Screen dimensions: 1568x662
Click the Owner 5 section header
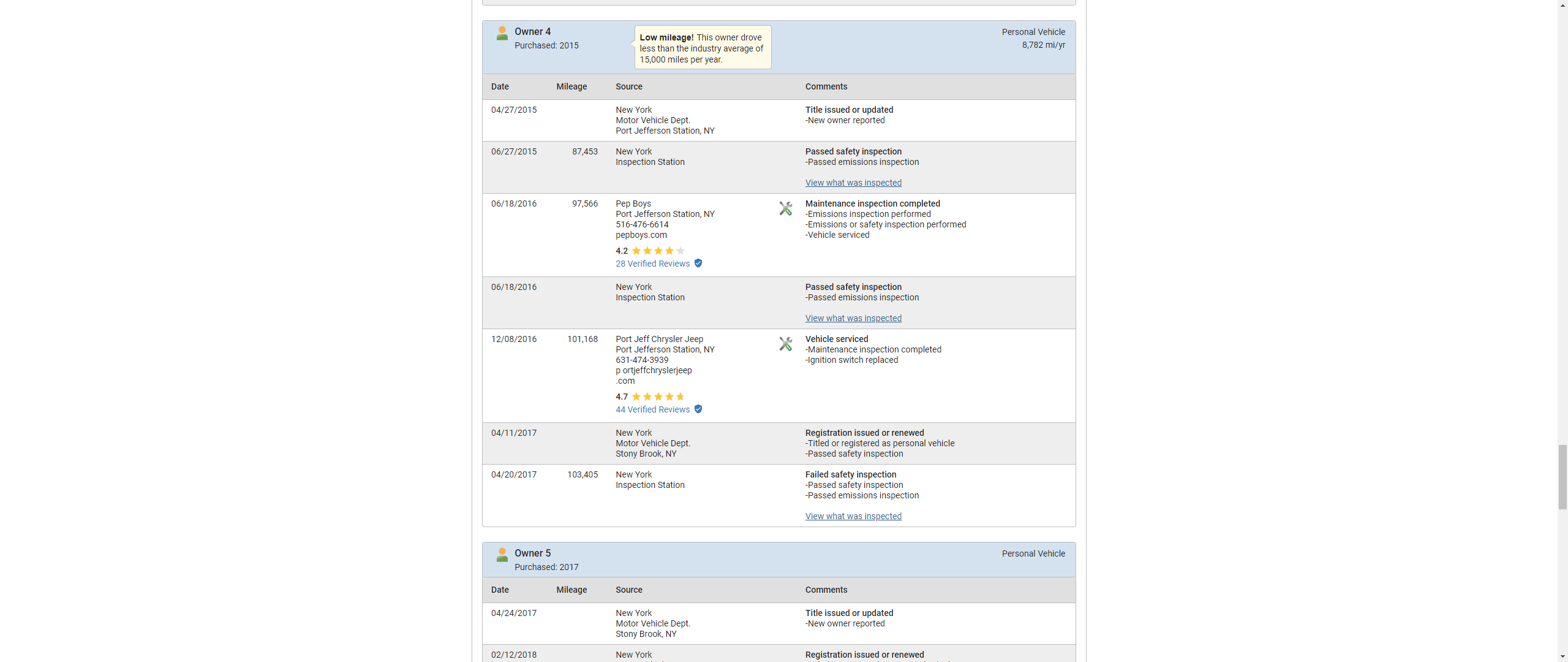click(532, 553)
